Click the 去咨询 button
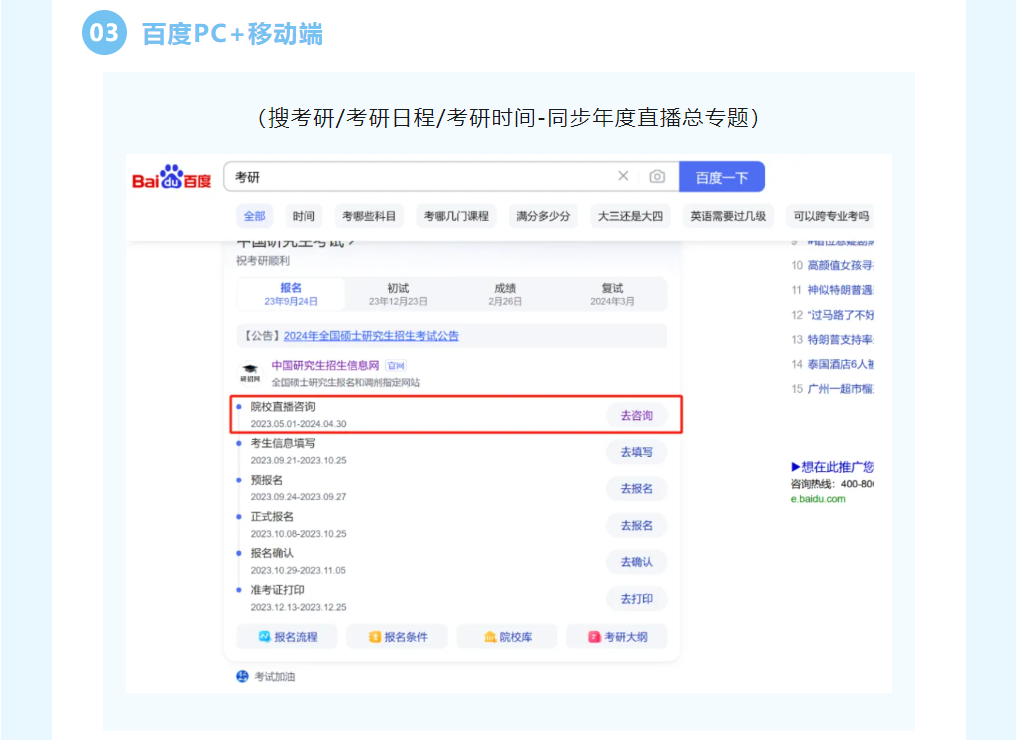The width and height of the screenshot is (1016, 740). pyautogui.click(x=636, y=415)
